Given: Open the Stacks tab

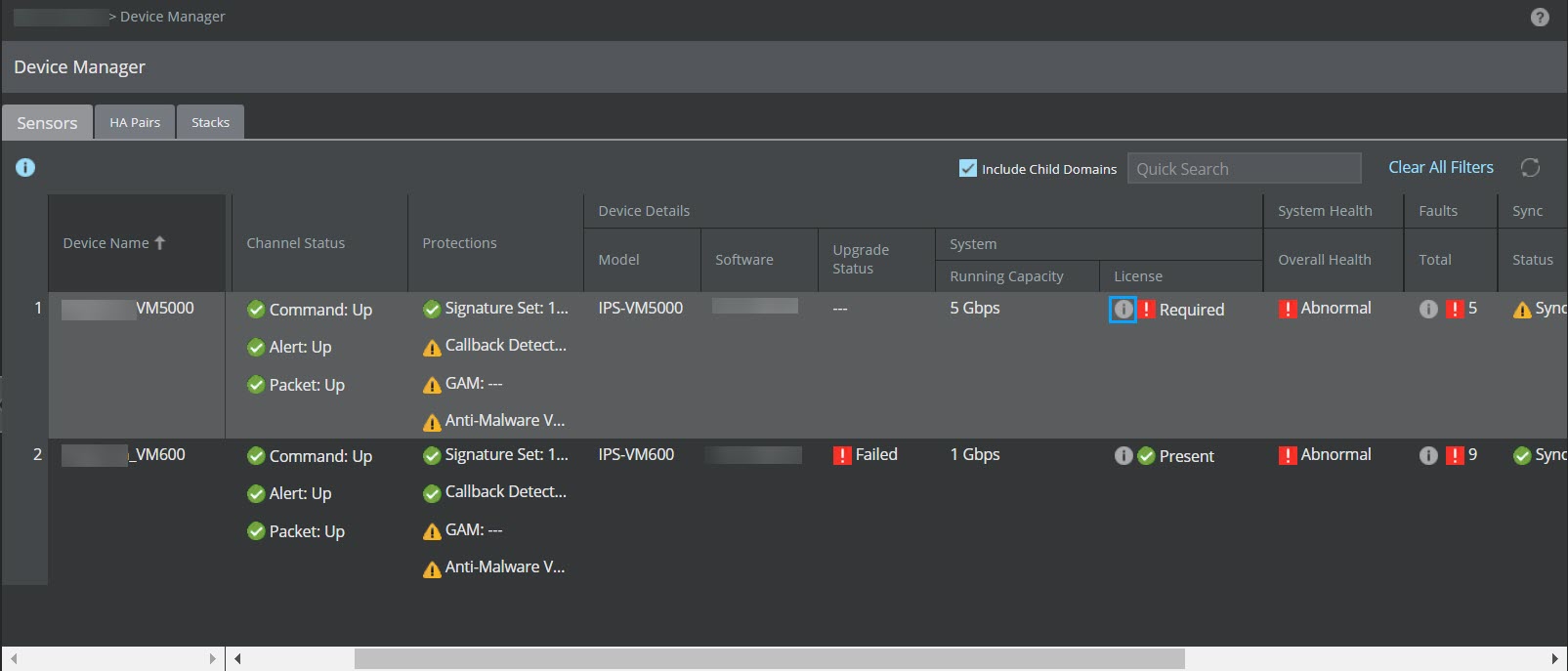Looking at the screenshot, I should pyautogui.click(x=210, y=122).
